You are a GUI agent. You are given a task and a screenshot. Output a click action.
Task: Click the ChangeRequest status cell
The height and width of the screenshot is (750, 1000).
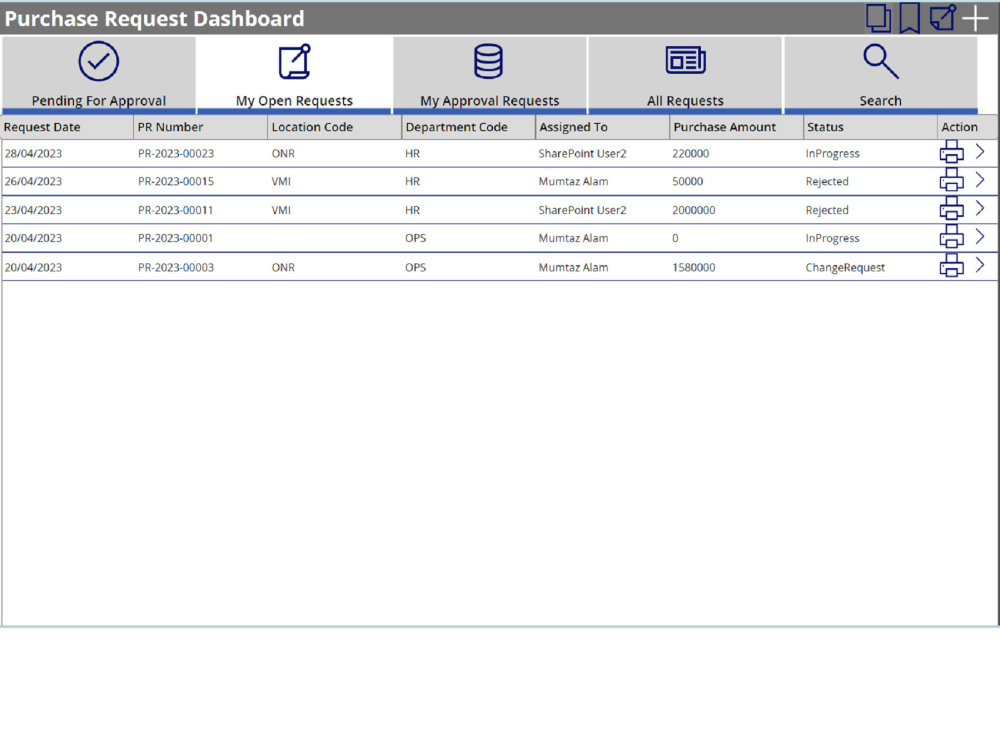coord(845,268)
